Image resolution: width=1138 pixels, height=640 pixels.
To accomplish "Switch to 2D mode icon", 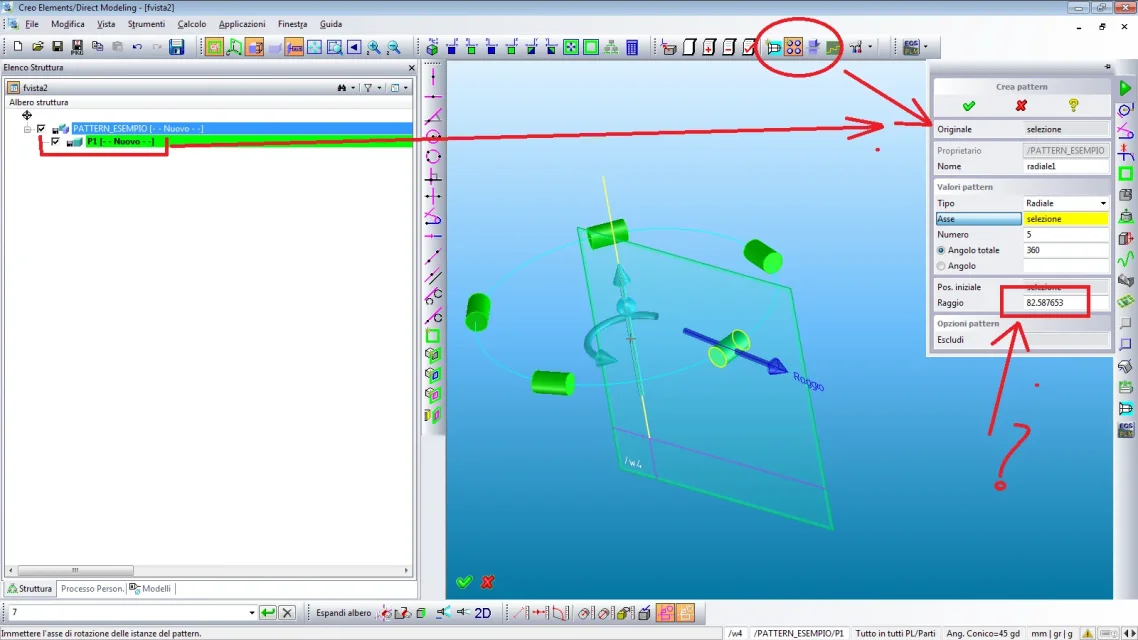I will (482, 613).
